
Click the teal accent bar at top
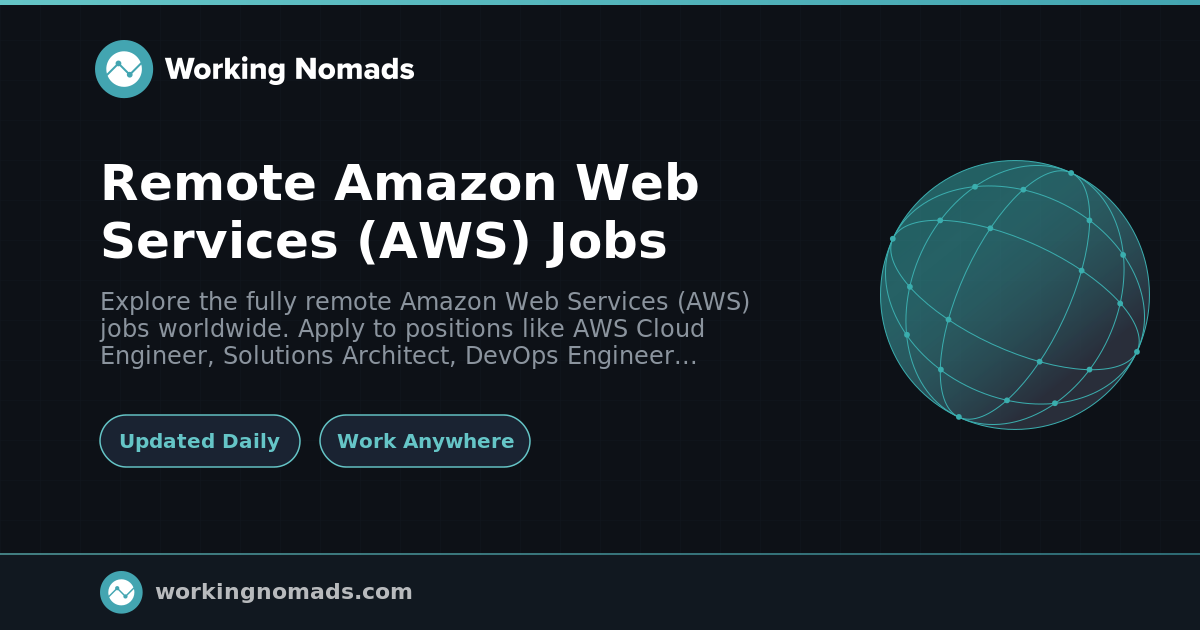600,2
